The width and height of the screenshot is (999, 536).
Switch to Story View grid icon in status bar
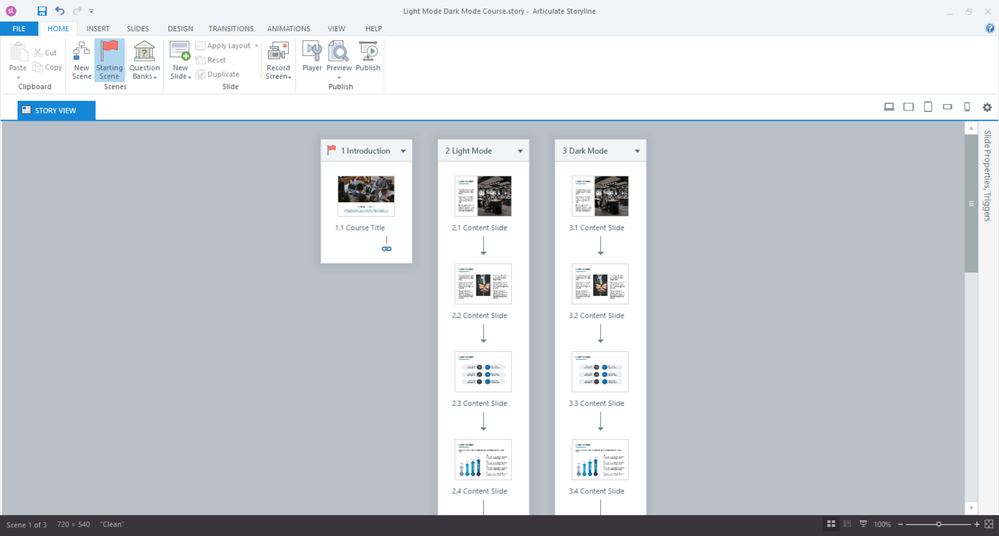click(831, 524)
